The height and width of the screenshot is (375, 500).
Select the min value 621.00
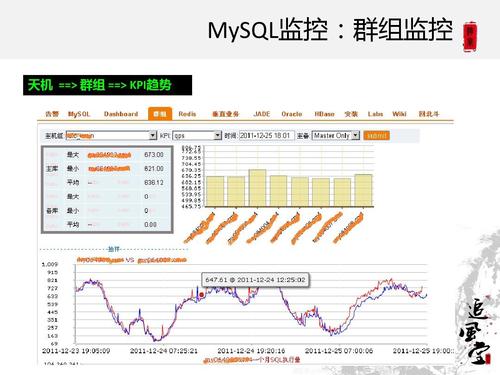click(154, 169)
